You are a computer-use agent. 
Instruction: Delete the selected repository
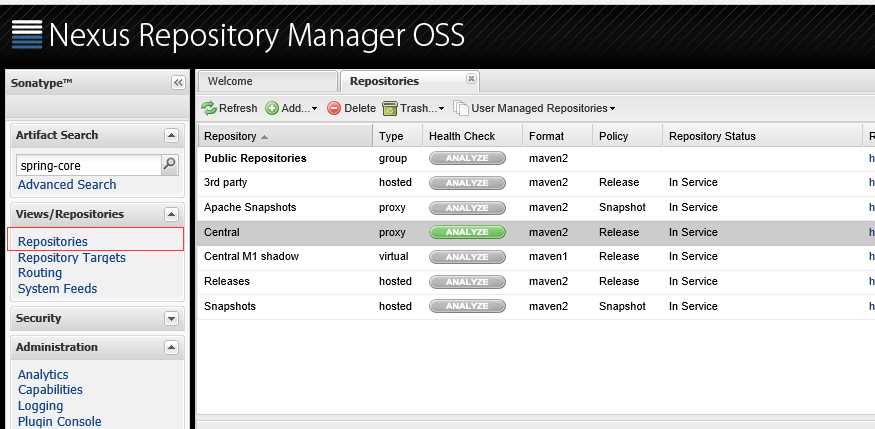[351, 108]
